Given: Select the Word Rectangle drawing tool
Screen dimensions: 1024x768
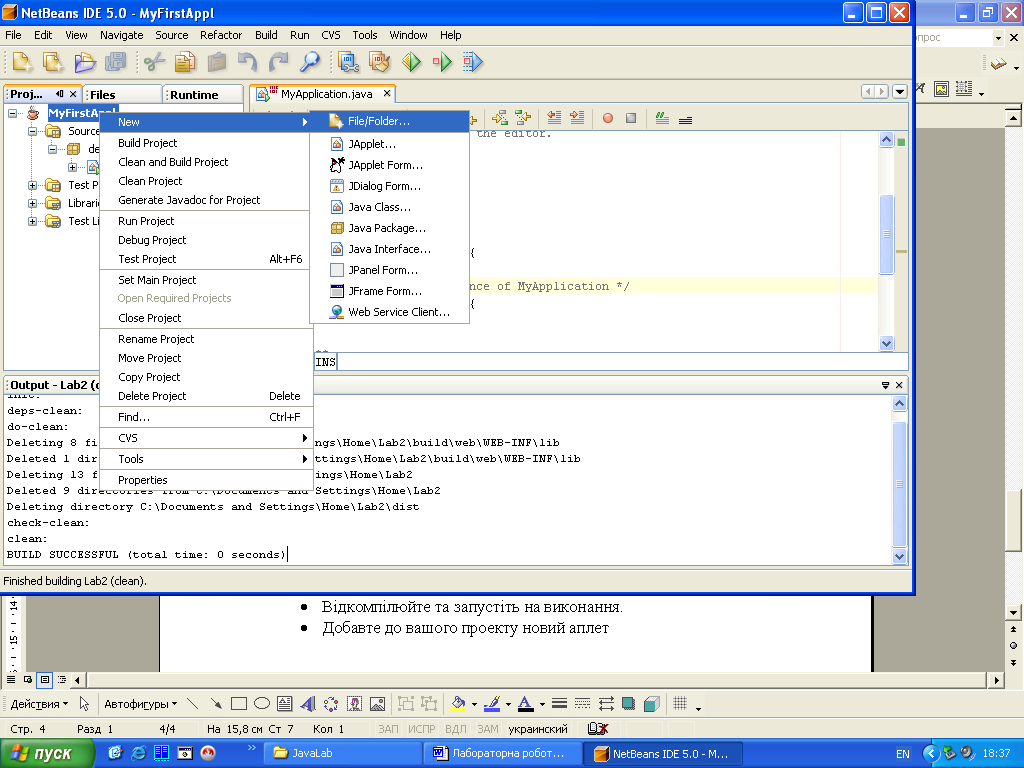Looking at the screenshot, I should [239, 703].
